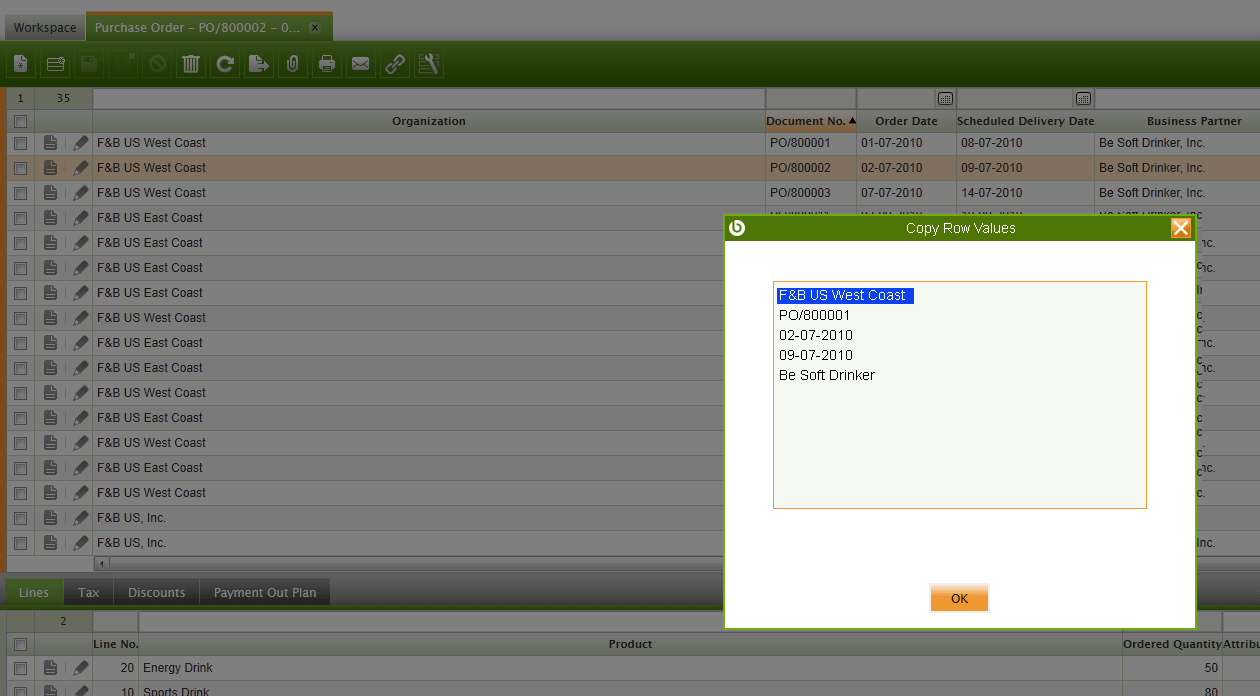The height and width of the screenshot is (696, 1260).
Task: Open the Scheduled Delivery Date calendar picker
Action: click(x=1082, y=99)
